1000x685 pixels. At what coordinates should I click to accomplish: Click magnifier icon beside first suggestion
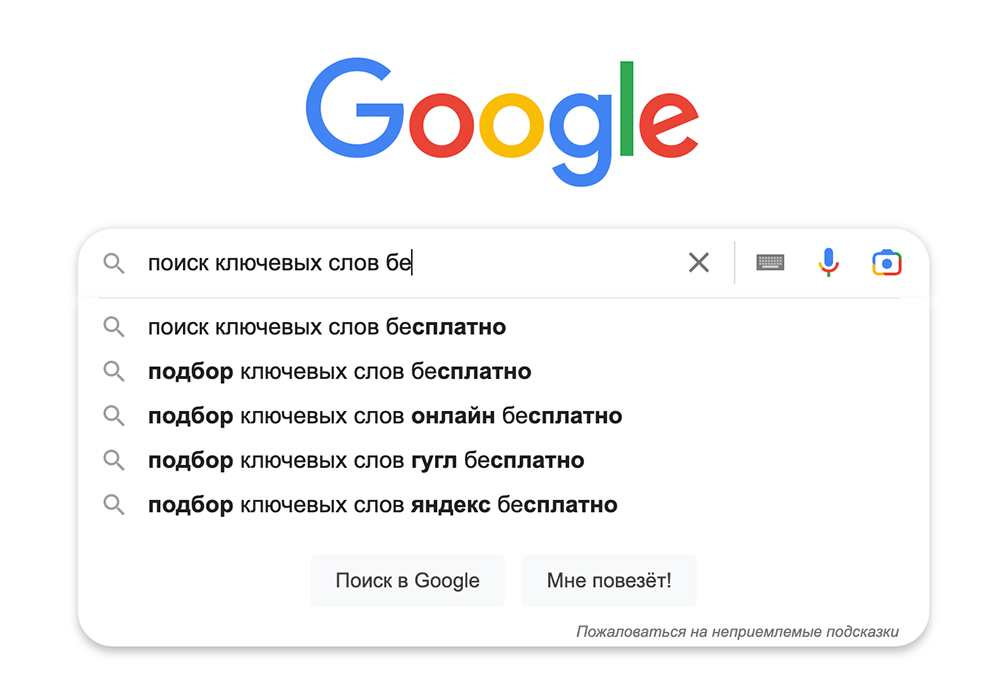114,327
